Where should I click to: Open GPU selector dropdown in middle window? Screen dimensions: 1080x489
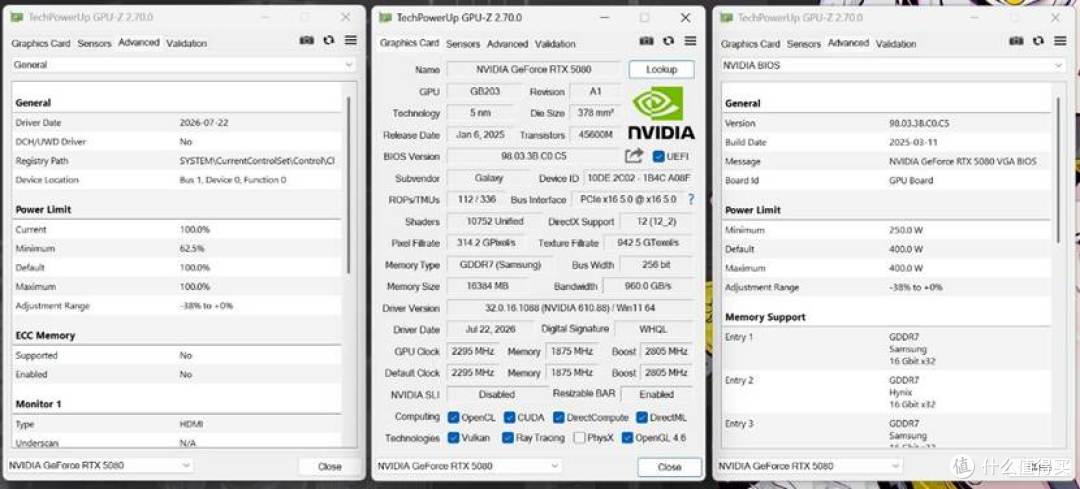click(x=469, y=466)
